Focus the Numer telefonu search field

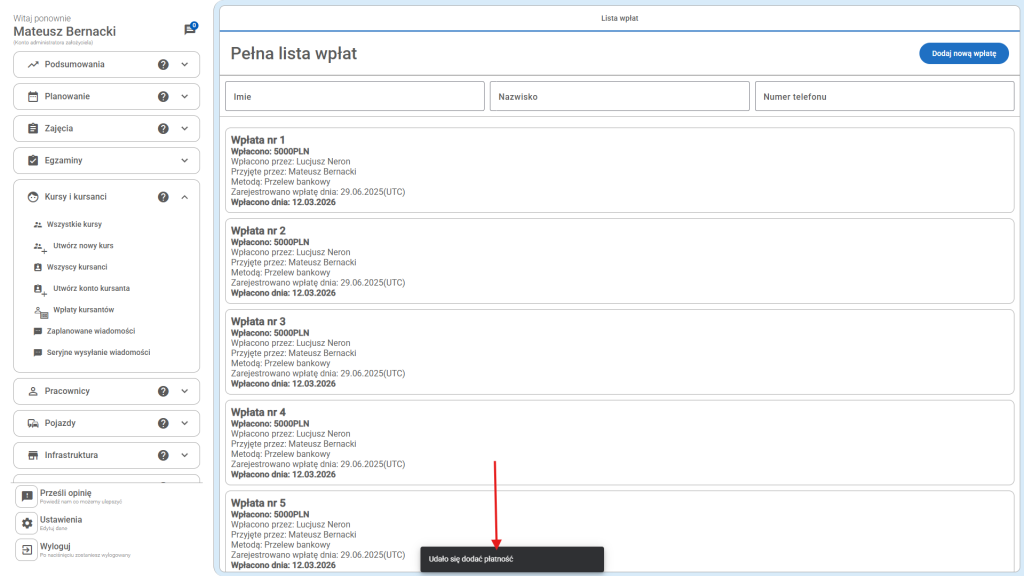pyautogui.click(x=884, y=97)
